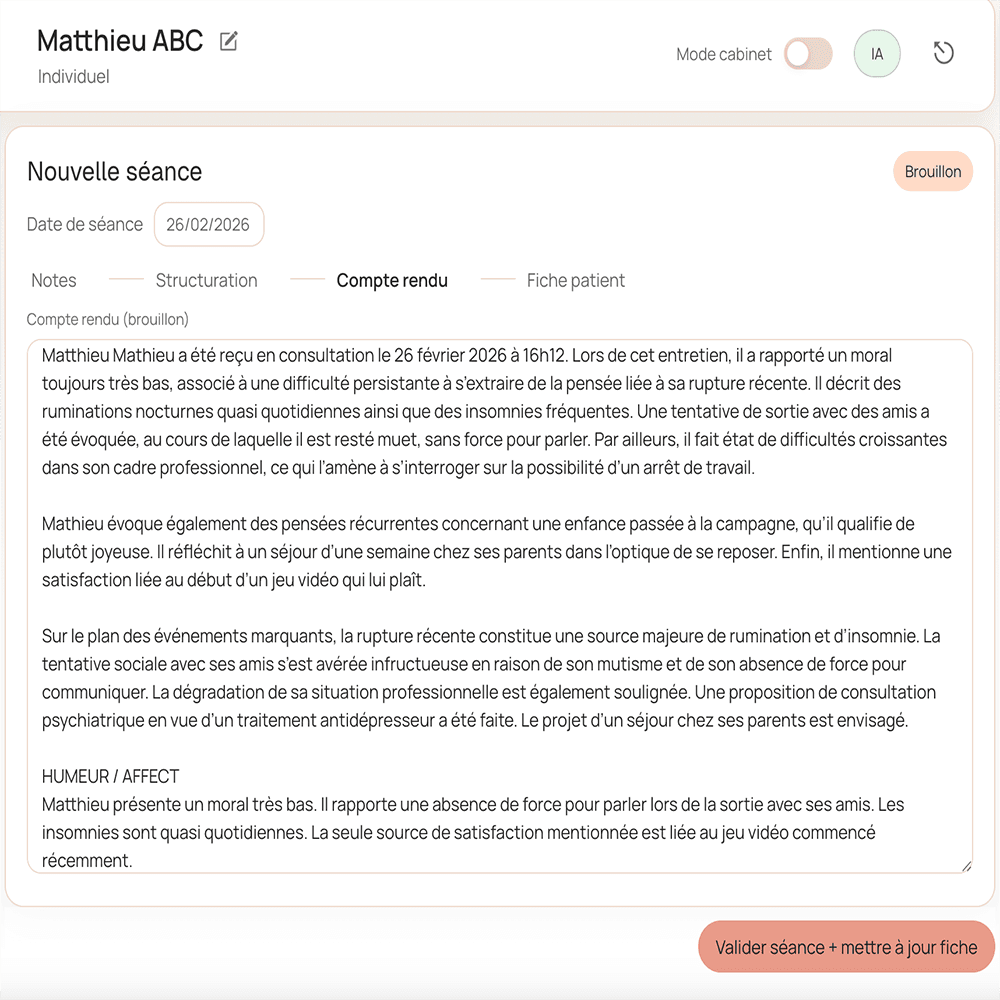Click the Mode cabinet label
The height and width of the screenshot is (1000, 1000).
pos(724,55)
